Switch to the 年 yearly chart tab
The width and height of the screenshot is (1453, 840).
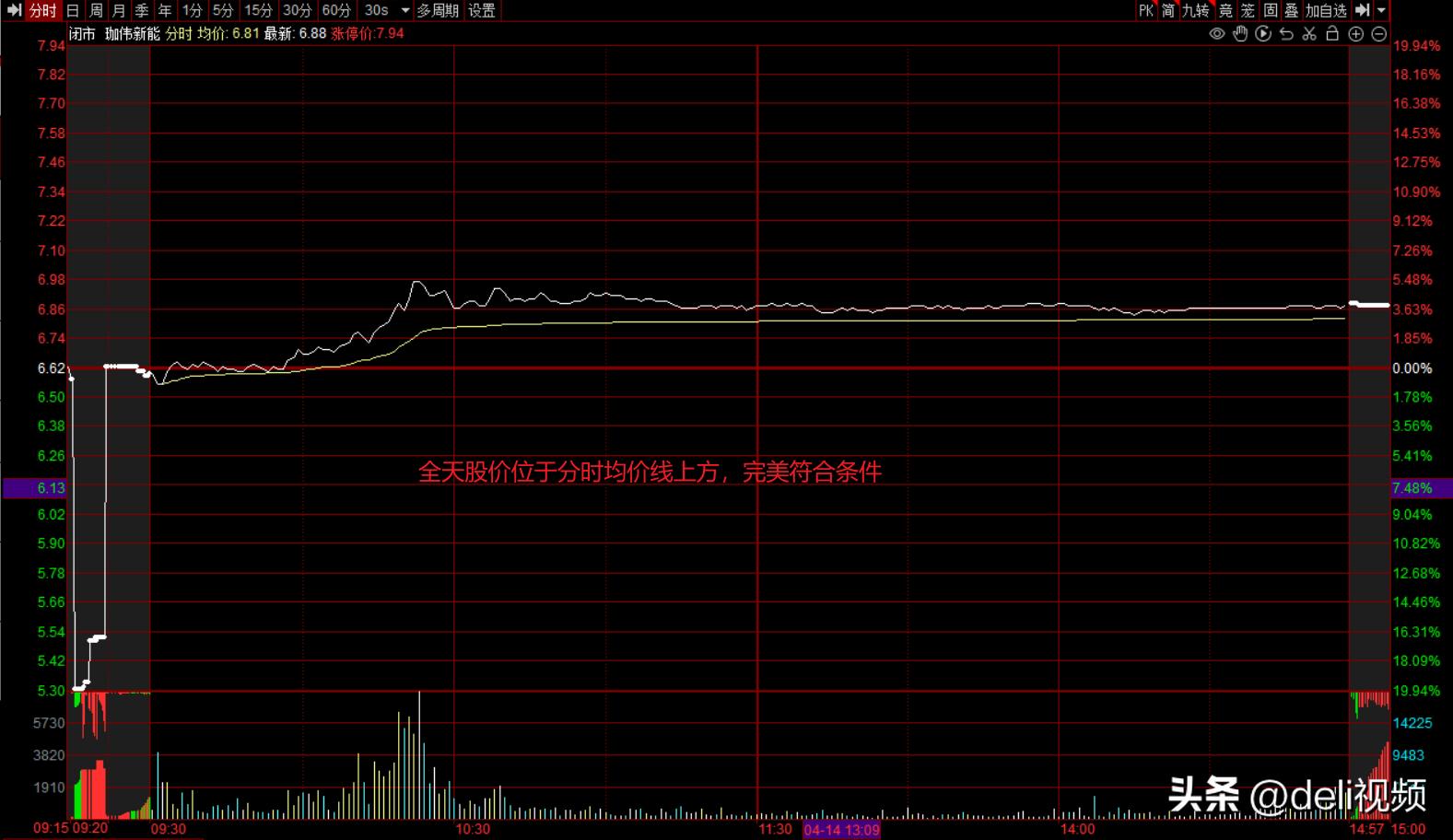point(165,10)
